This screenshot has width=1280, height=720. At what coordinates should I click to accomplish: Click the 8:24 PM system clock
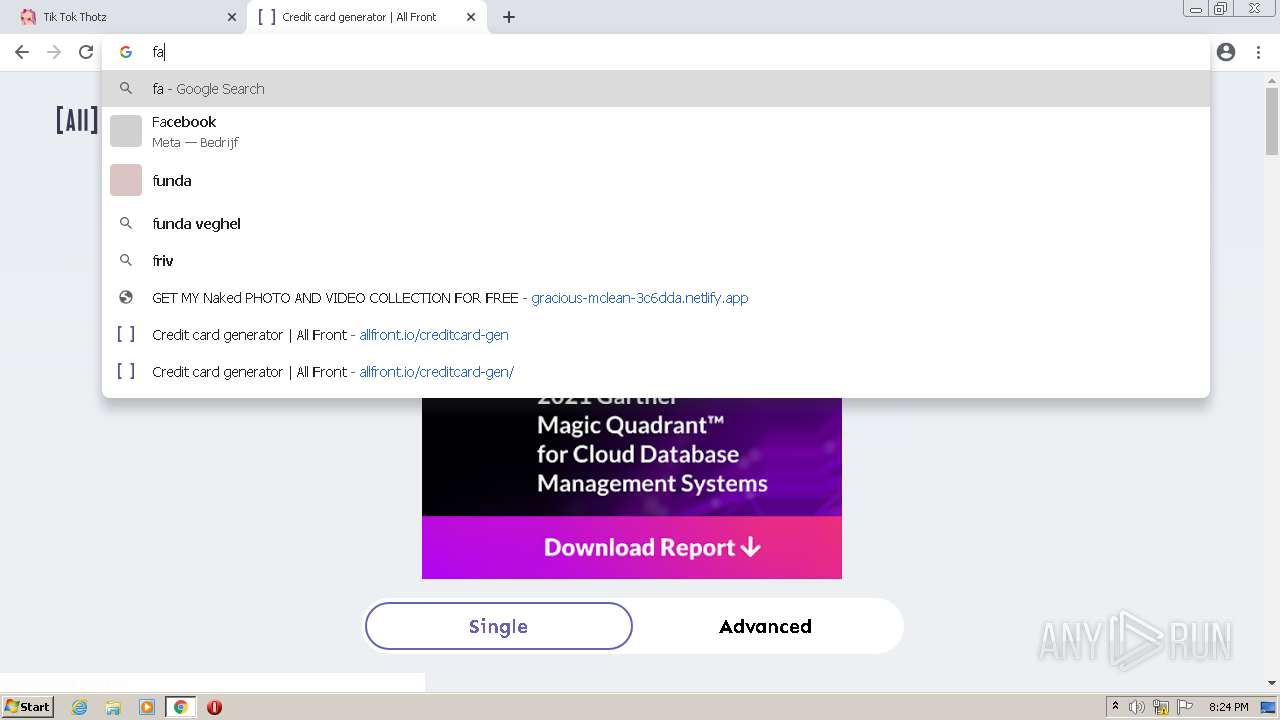[x=1229, y=707]
